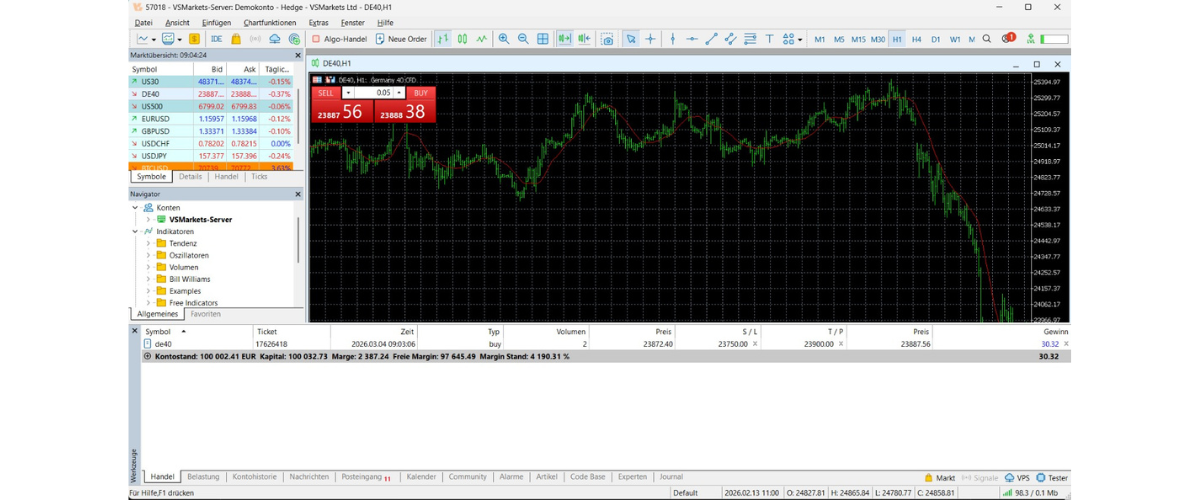Close the de40 position via profit X
Image resolution: width=1200 pixels, height=500 pixels.
[1066, 343]
